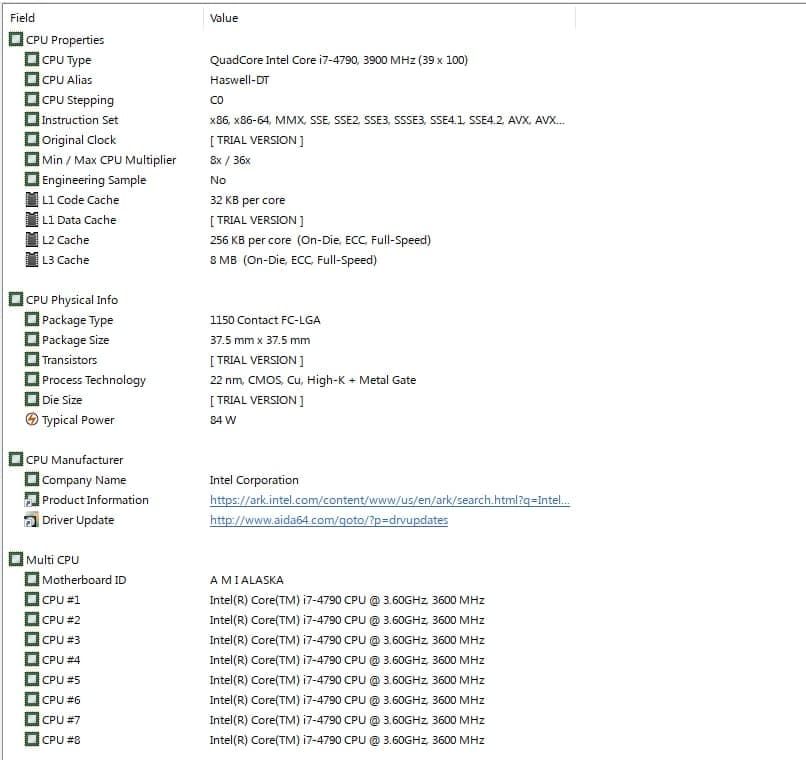This screenshot has width=806, height=760.
Task: Select the CPU #7 processor value
Action: click(347, 720)
